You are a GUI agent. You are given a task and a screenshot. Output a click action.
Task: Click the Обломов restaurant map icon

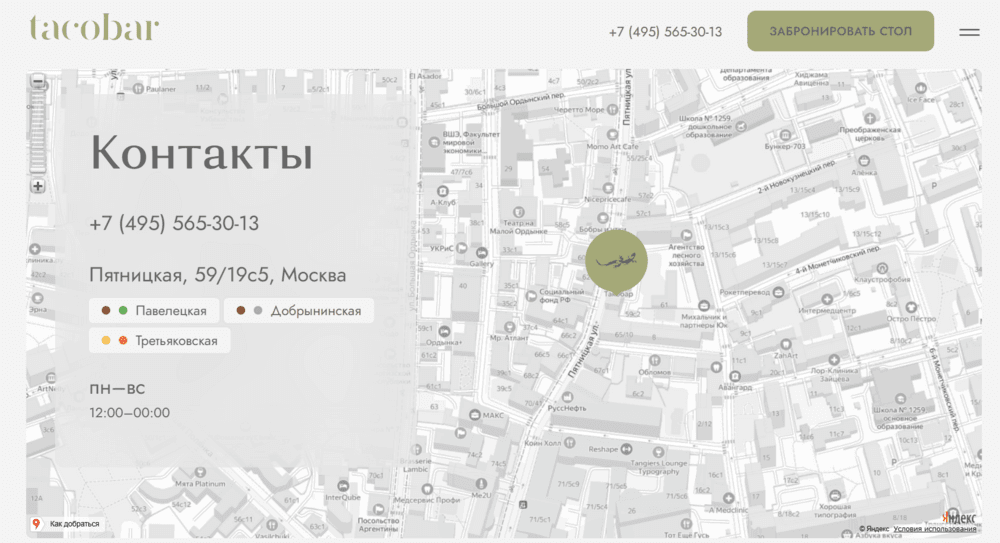pos(654,361)
